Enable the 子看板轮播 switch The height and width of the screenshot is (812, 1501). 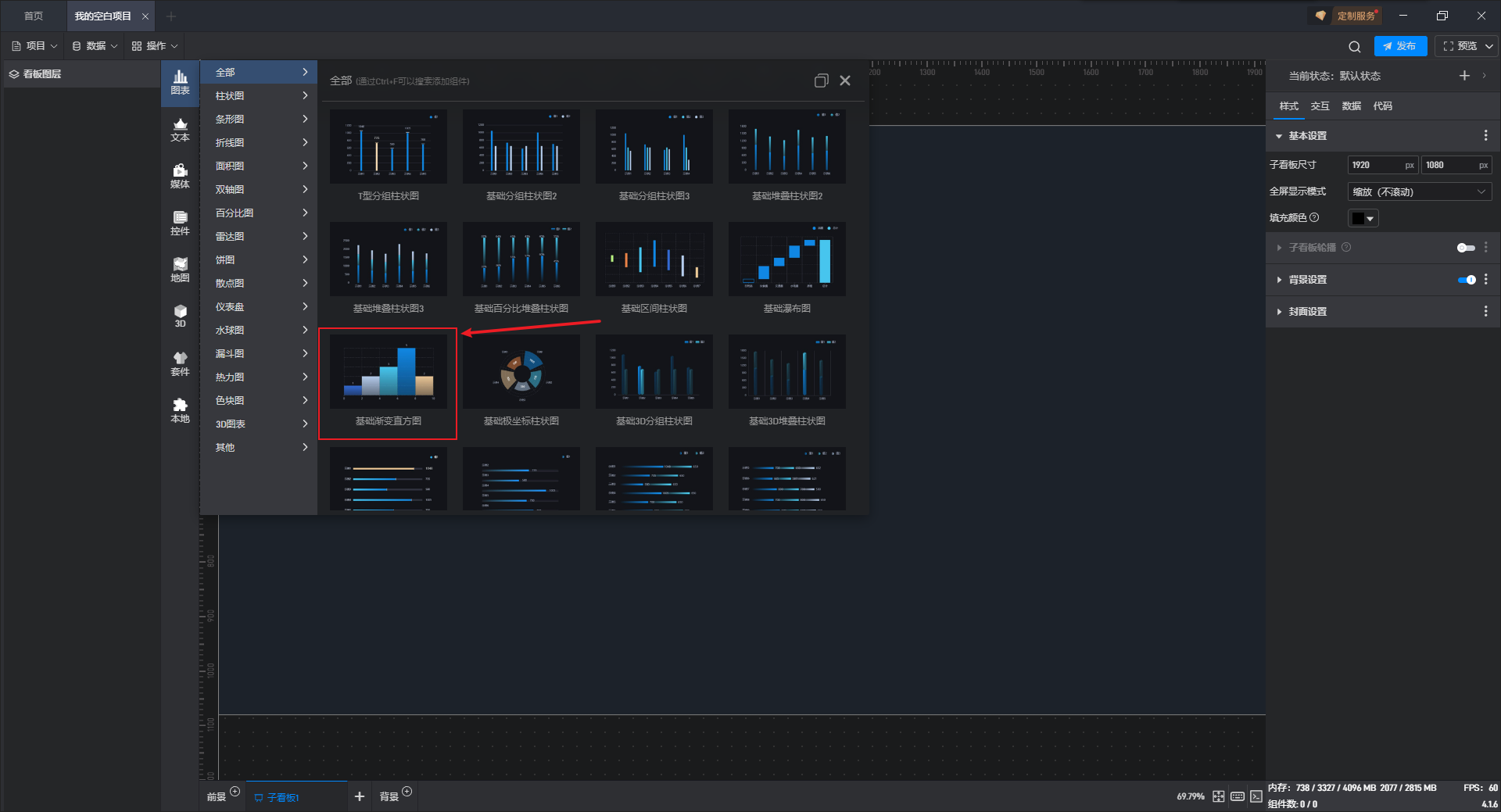(x=1465, y=248)
